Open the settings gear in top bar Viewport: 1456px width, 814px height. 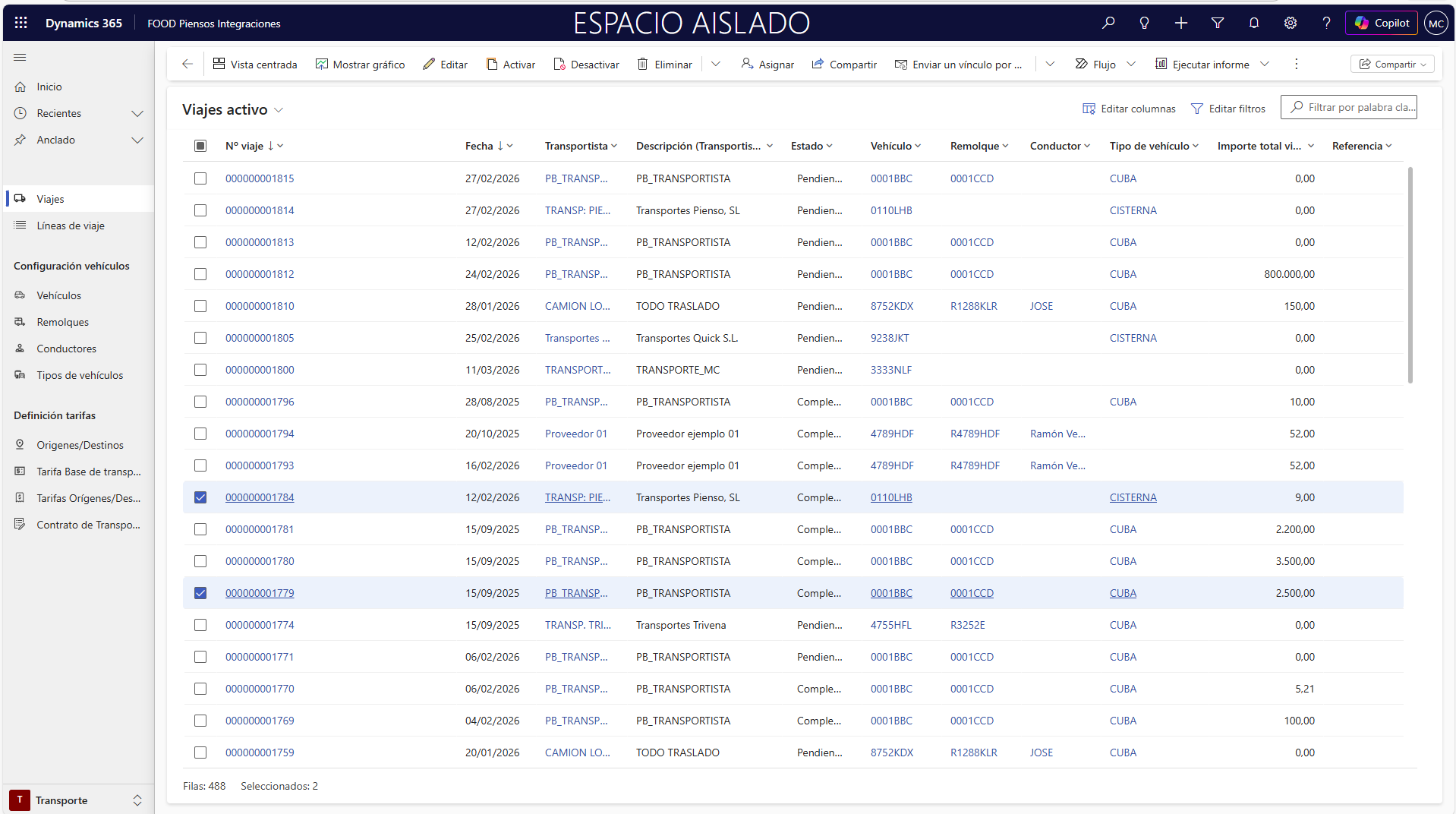1291,23
